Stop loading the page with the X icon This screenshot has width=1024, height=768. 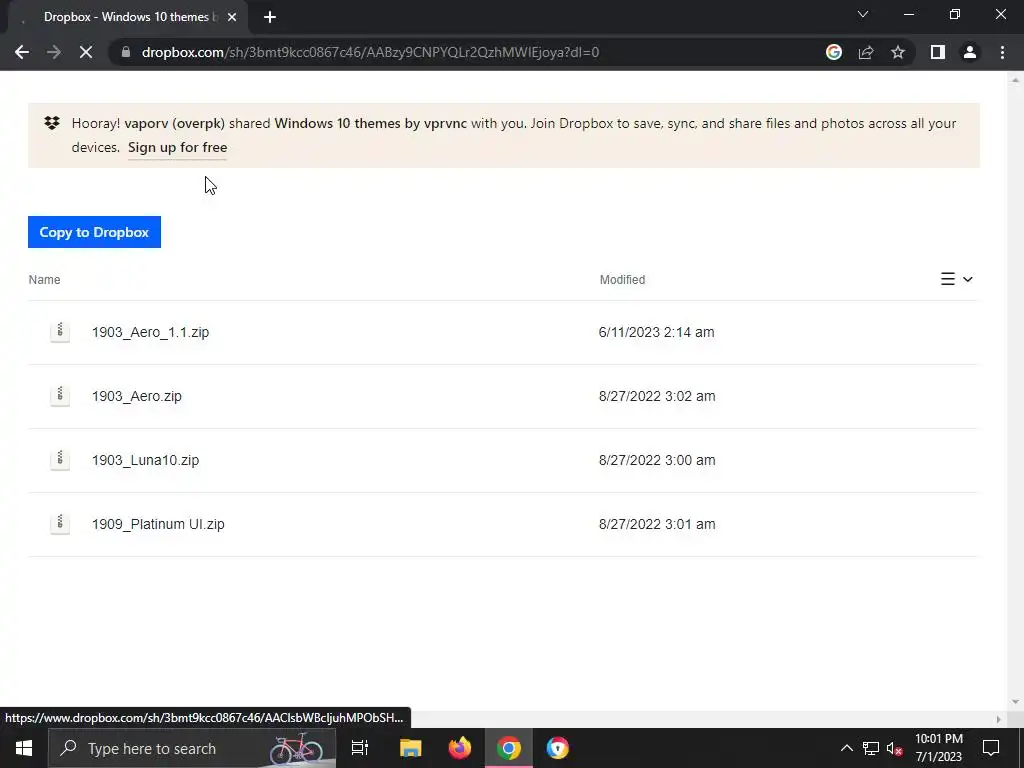[x=86, y=52]
